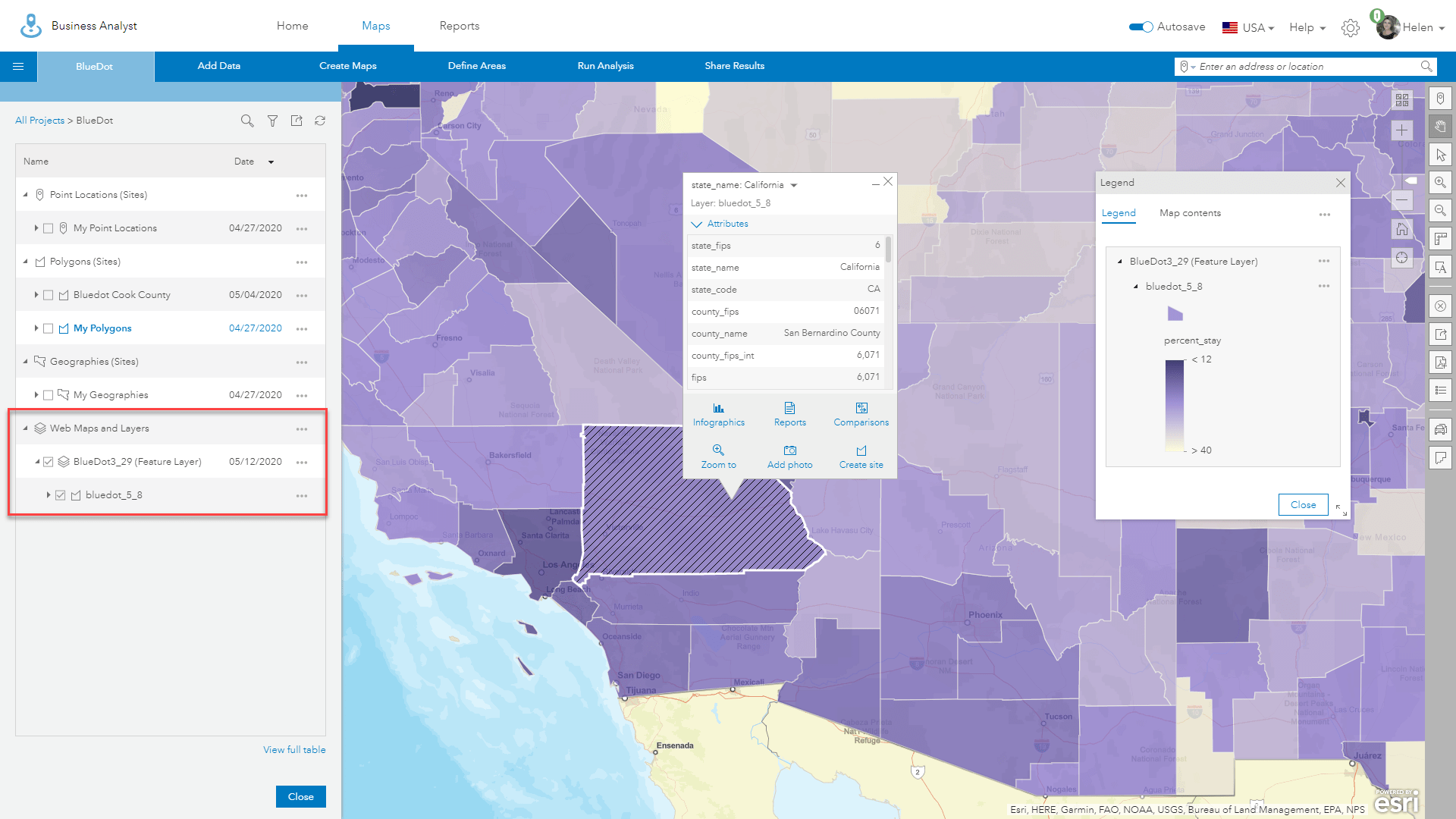
Task: Click Create site in the popup
Action: click(x=861, y=457)
